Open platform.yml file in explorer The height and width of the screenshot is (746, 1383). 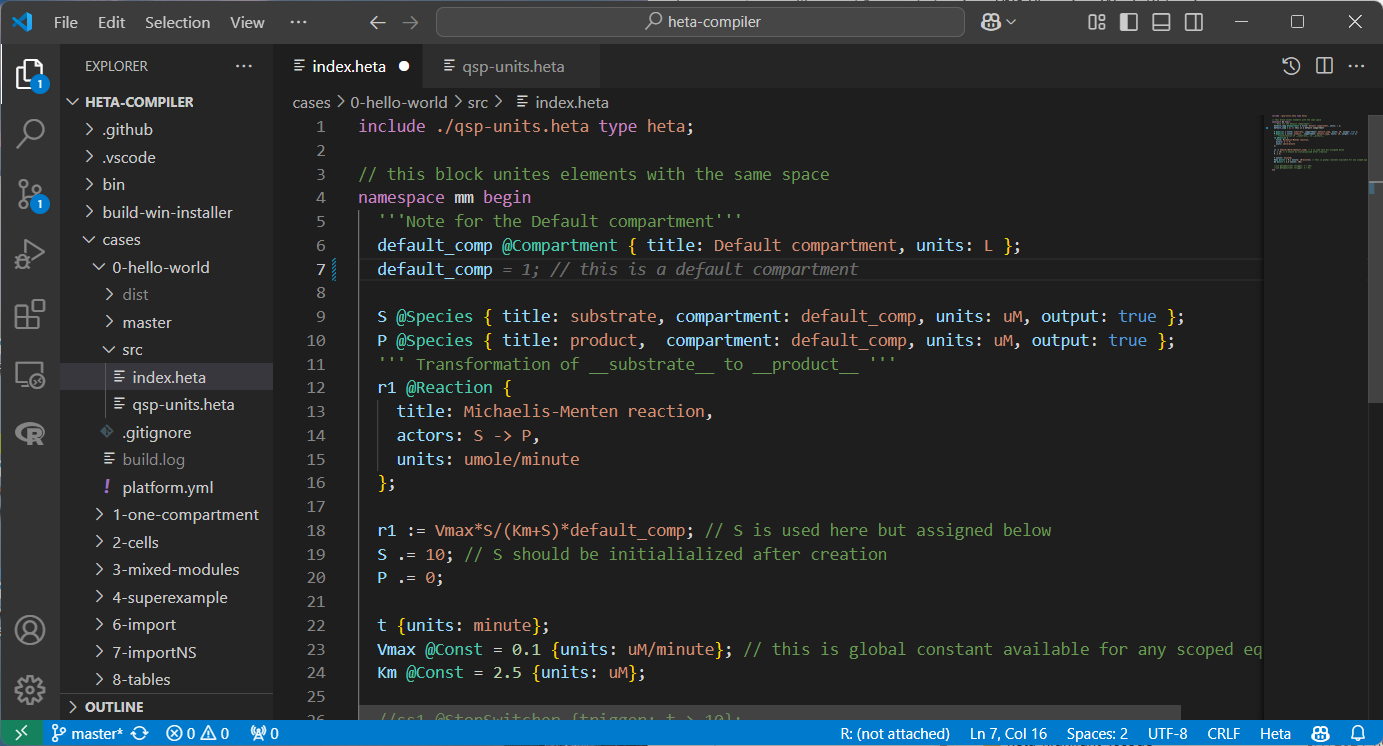pos(166,487)
